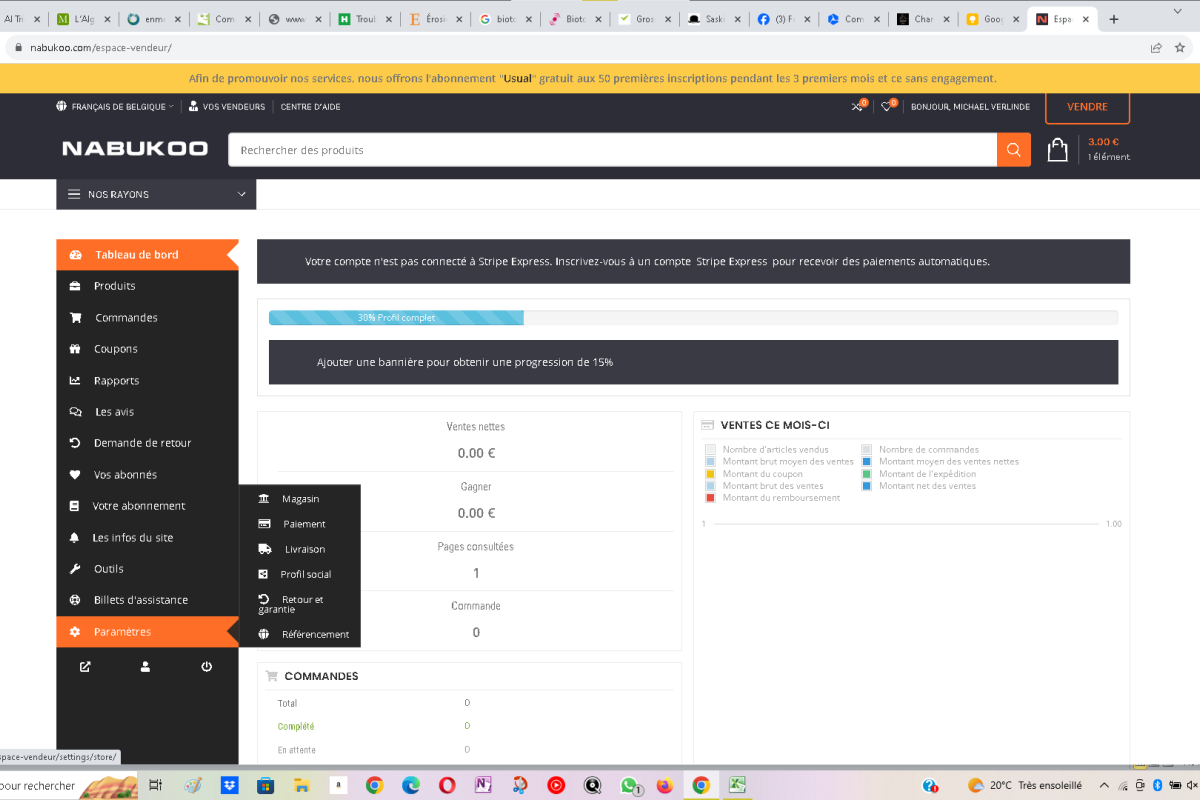Click the 30% profile completion progress bar
1200x800 pixels.
coord(396,318)
